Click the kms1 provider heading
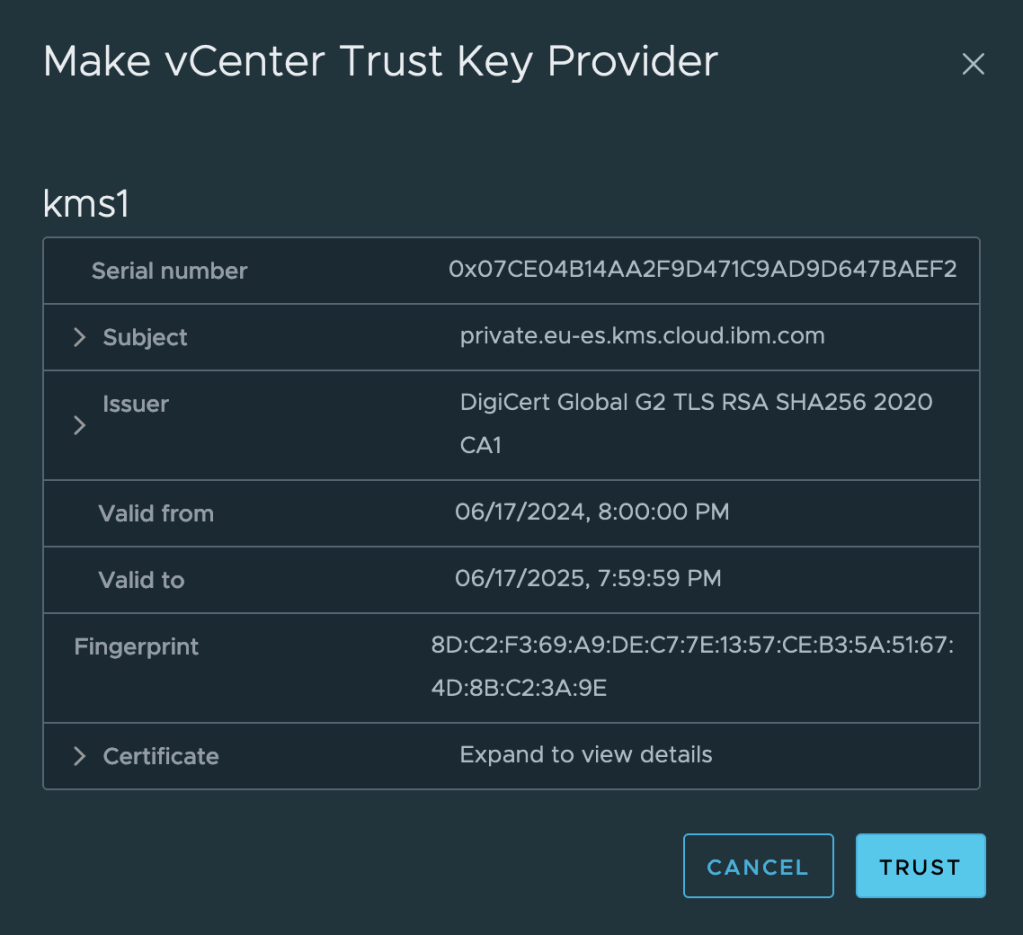 pos(87,203)
